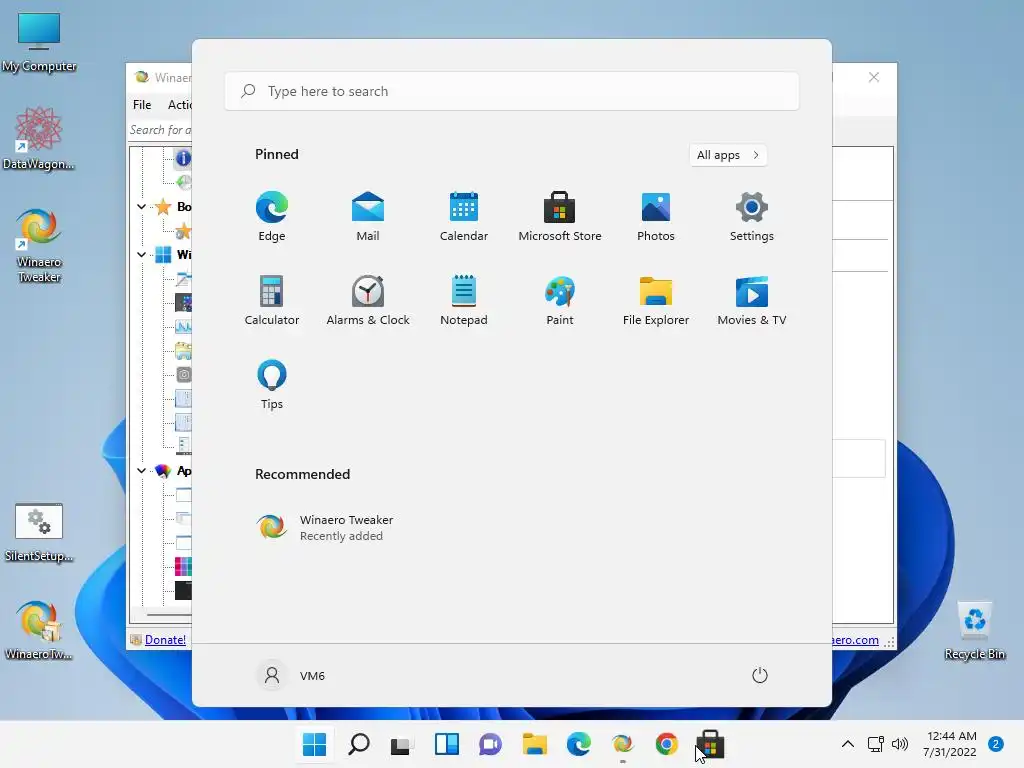The image size is (1024, 768).
Task: Open the Calendar app
Action: pyautogui.click(x=464, y=216)
